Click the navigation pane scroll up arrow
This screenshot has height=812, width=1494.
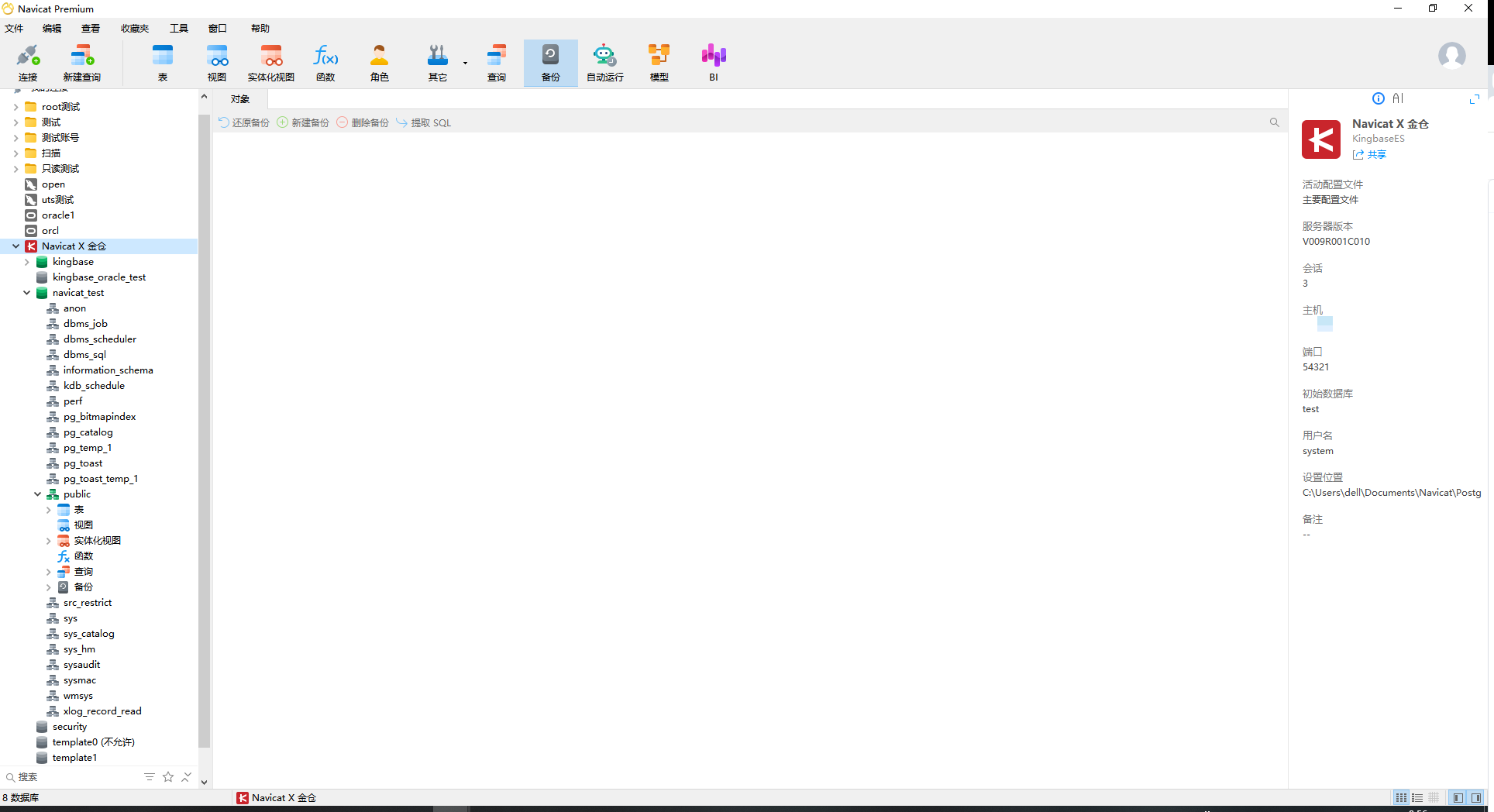pyautogui.click(x=205, y=97)
